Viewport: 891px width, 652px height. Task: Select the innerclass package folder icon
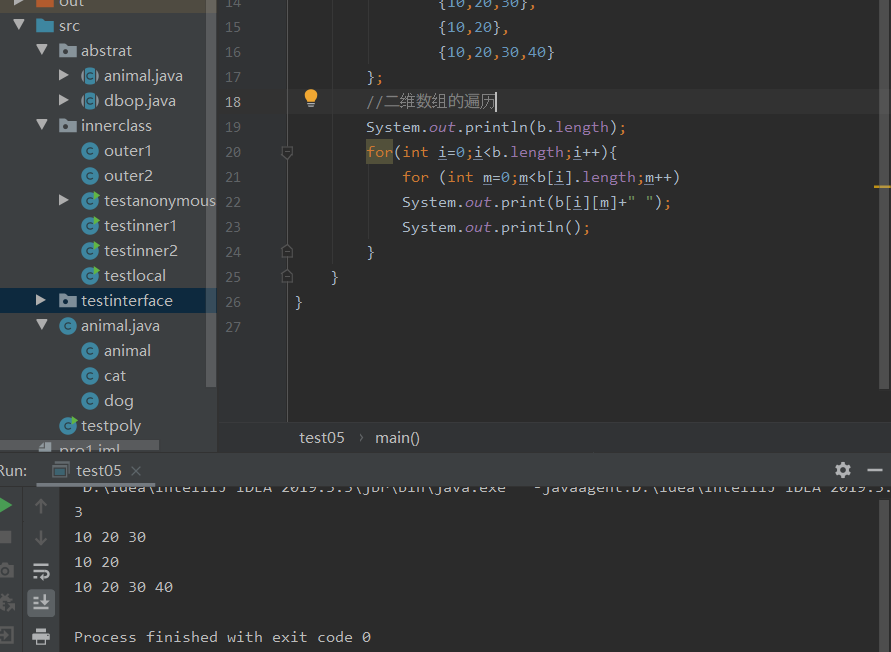(68, 126)
